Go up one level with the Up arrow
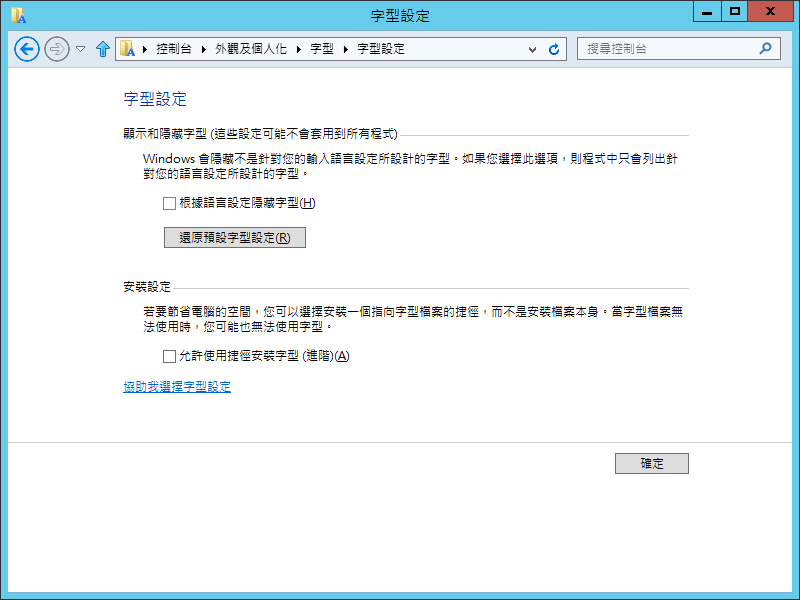This screenshot has width=800, height=600. pos(103,49)
